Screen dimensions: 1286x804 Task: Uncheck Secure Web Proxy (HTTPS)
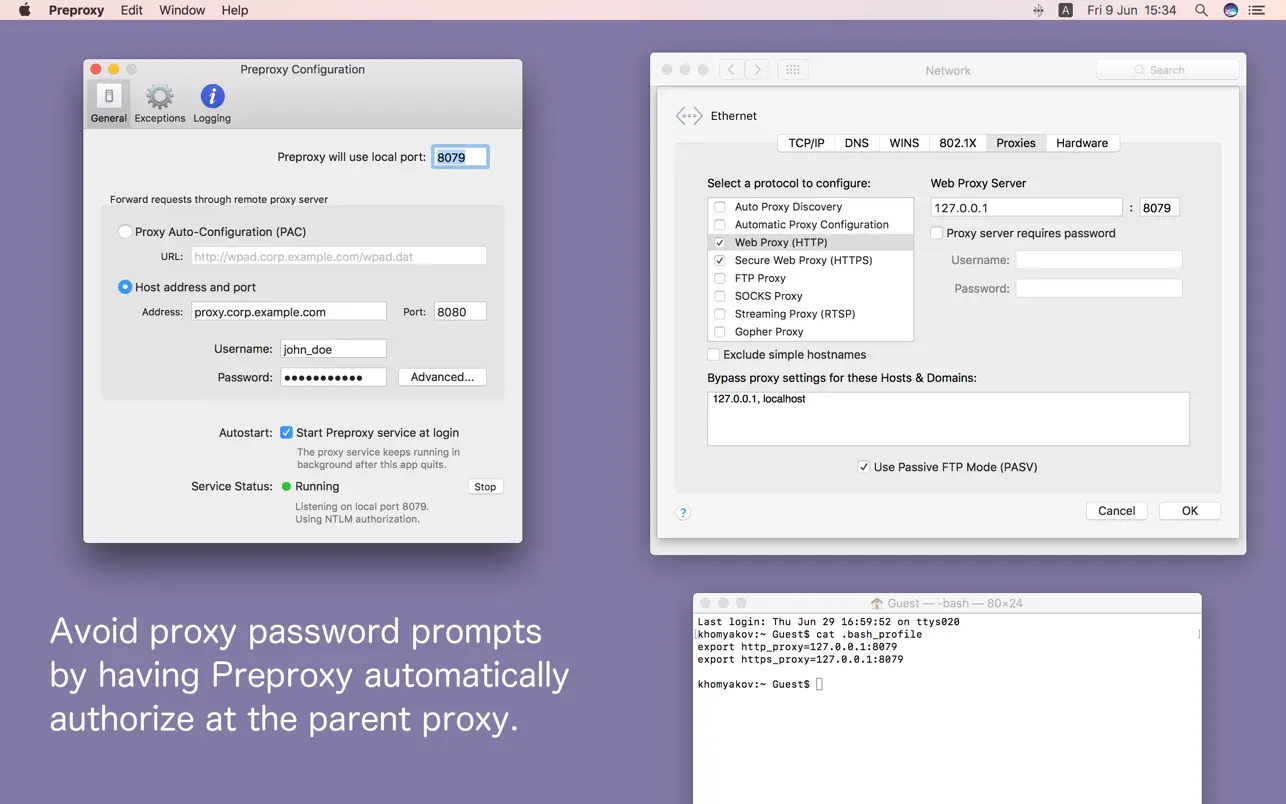[x=719, y=260]
